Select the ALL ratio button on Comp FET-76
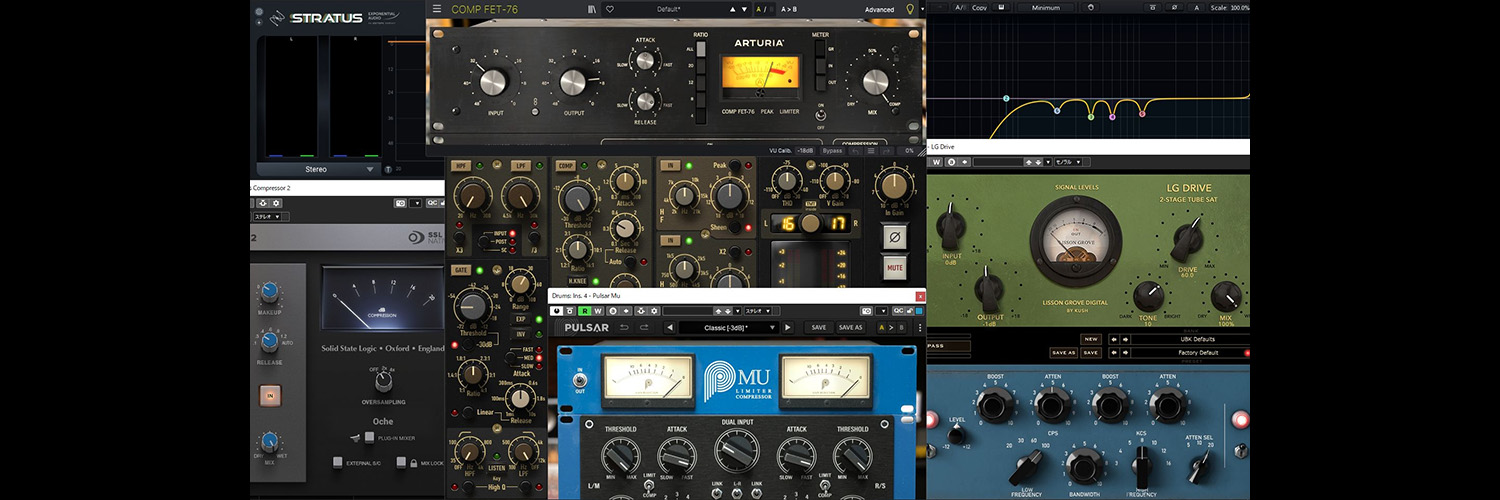 (701, 49)
